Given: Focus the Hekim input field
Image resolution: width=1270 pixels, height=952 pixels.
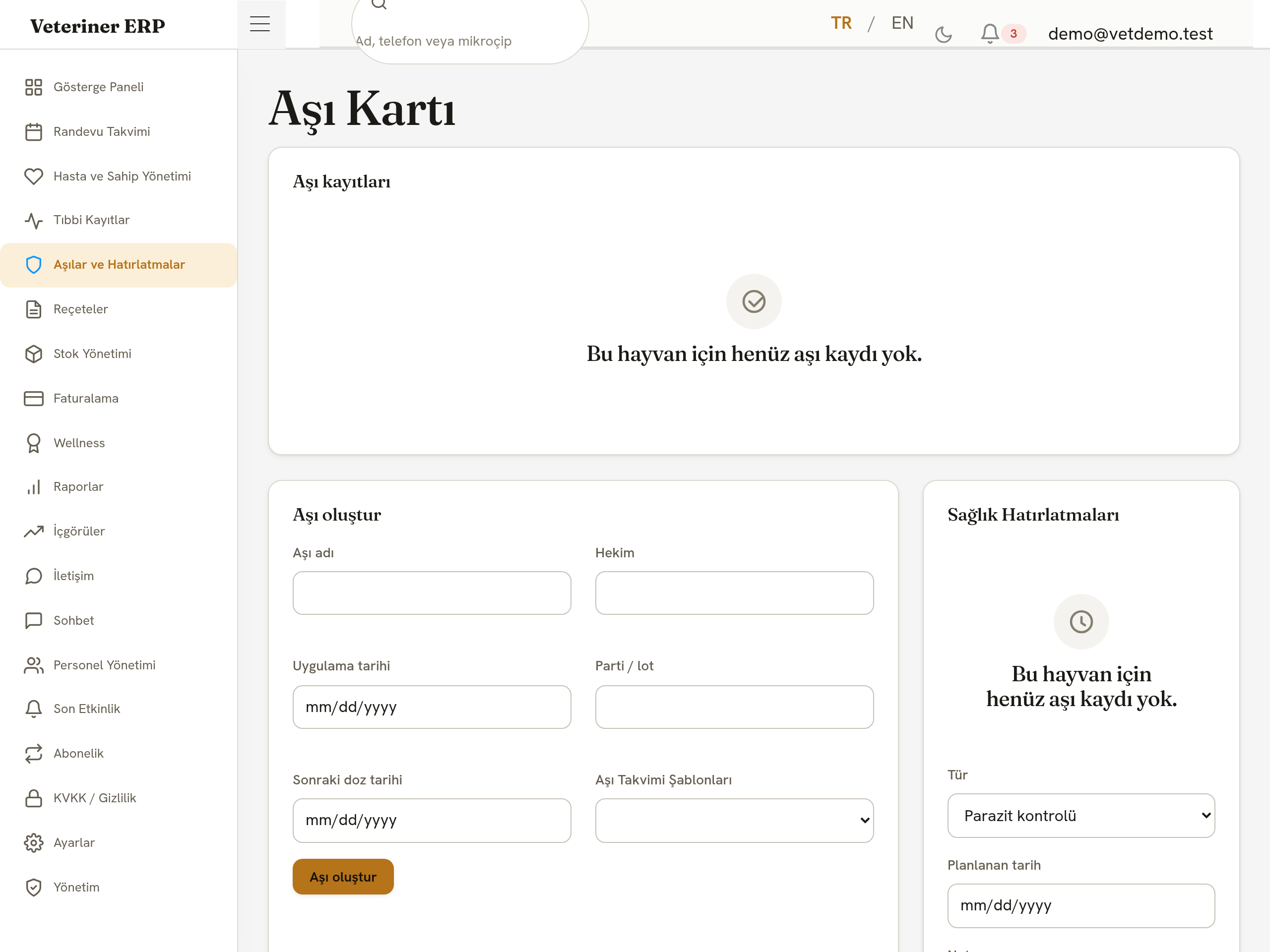Looking at the screenshot, I should (734, 593).
